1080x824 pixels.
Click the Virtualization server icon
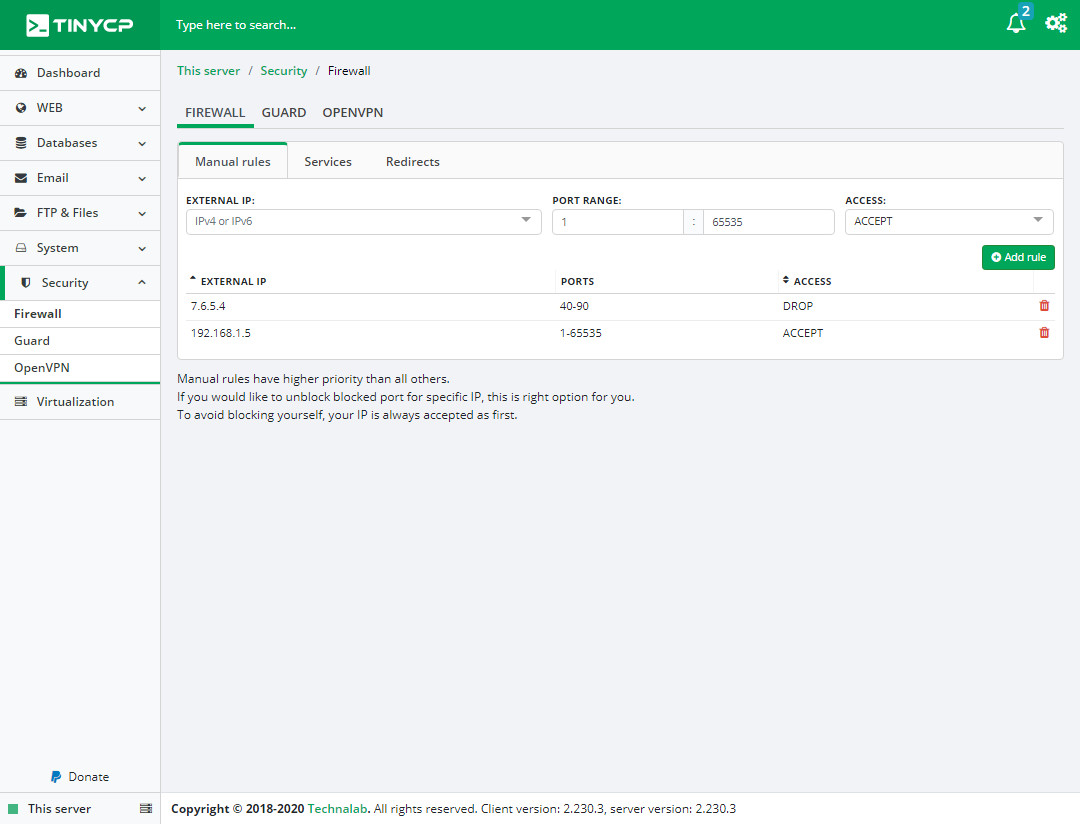21,402
